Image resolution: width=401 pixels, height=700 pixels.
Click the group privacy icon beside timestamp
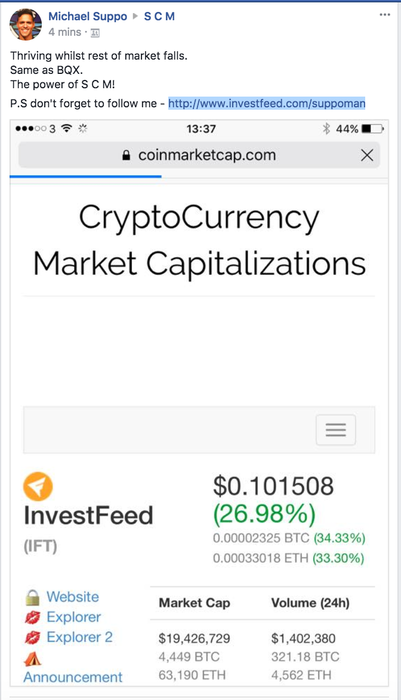[x=96, y=33]
